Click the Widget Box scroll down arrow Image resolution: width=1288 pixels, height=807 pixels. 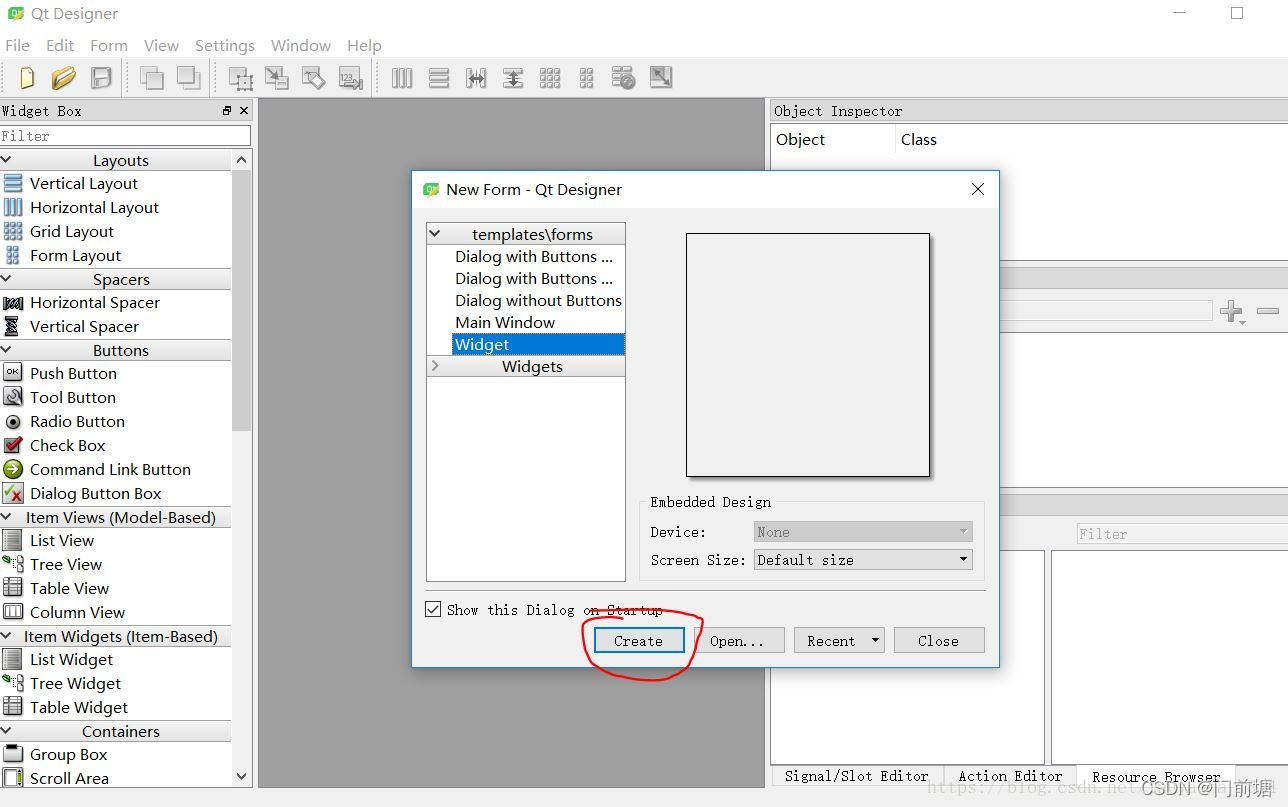click(241, 776)
